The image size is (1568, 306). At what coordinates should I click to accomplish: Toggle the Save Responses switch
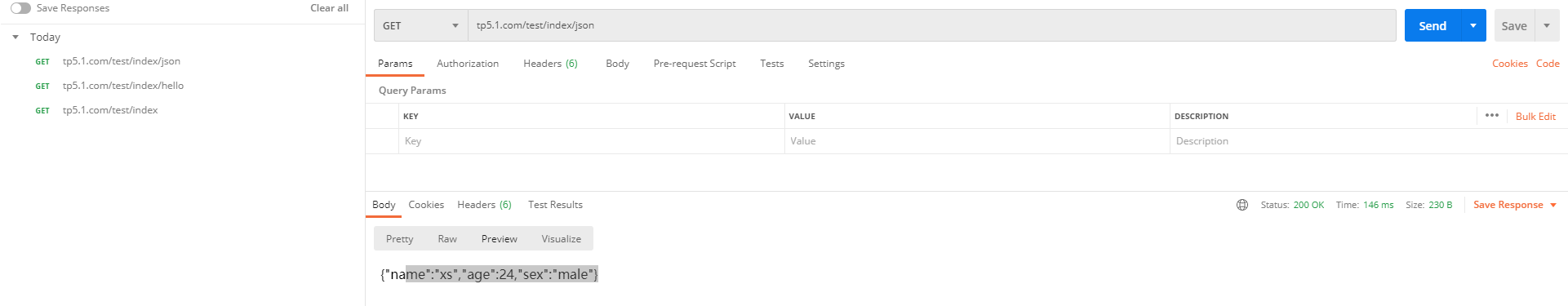(20, 8)
